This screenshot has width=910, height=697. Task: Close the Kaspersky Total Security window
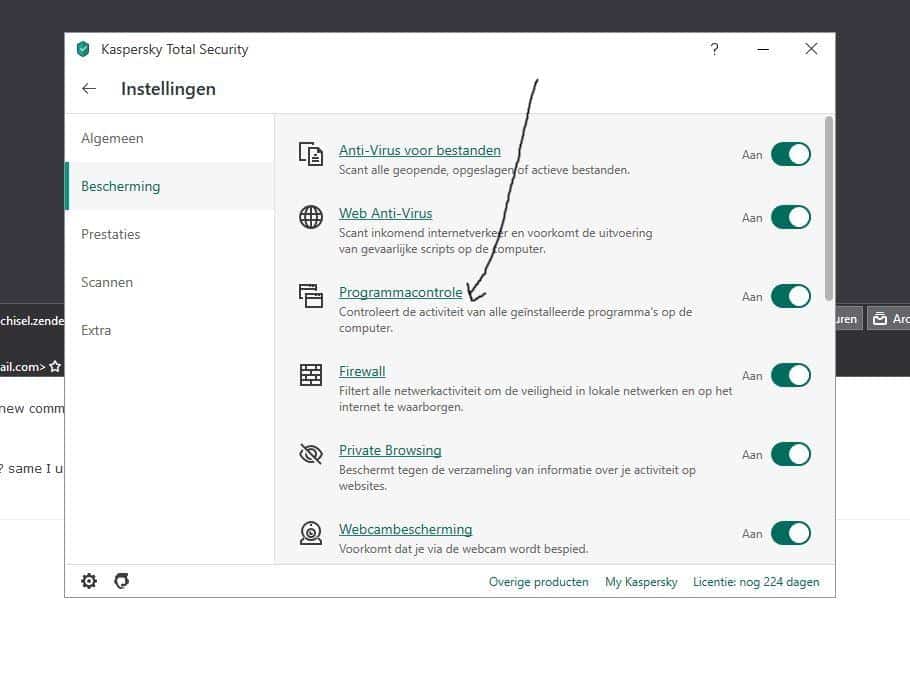click(811, 49)
